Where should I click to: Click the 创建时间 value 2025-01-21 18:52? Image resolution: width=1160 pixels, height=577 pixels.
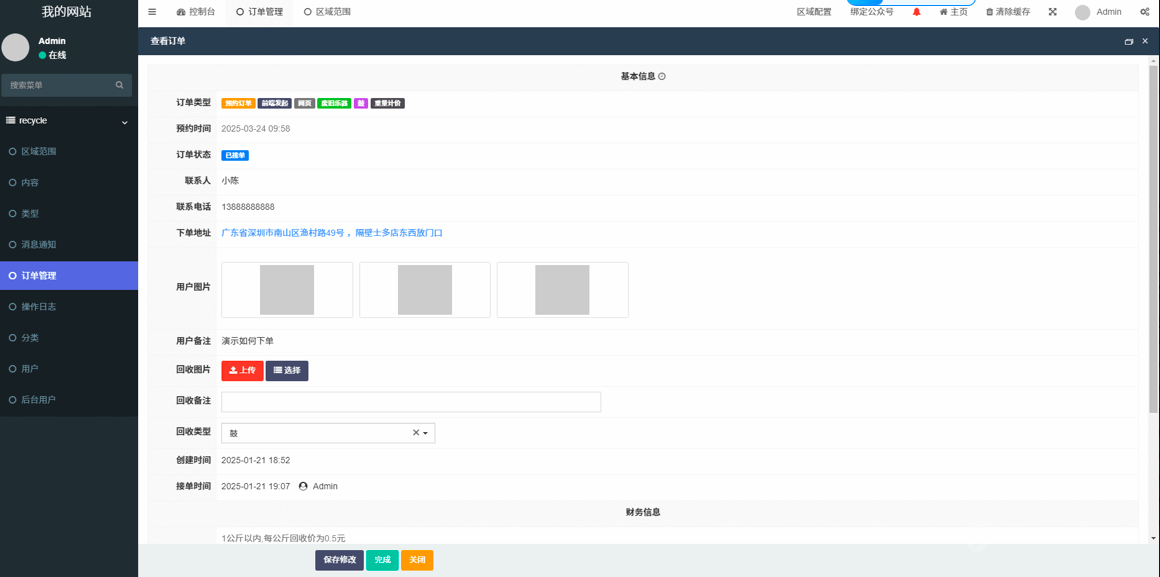pyautogui.click(x=256, y=460)
